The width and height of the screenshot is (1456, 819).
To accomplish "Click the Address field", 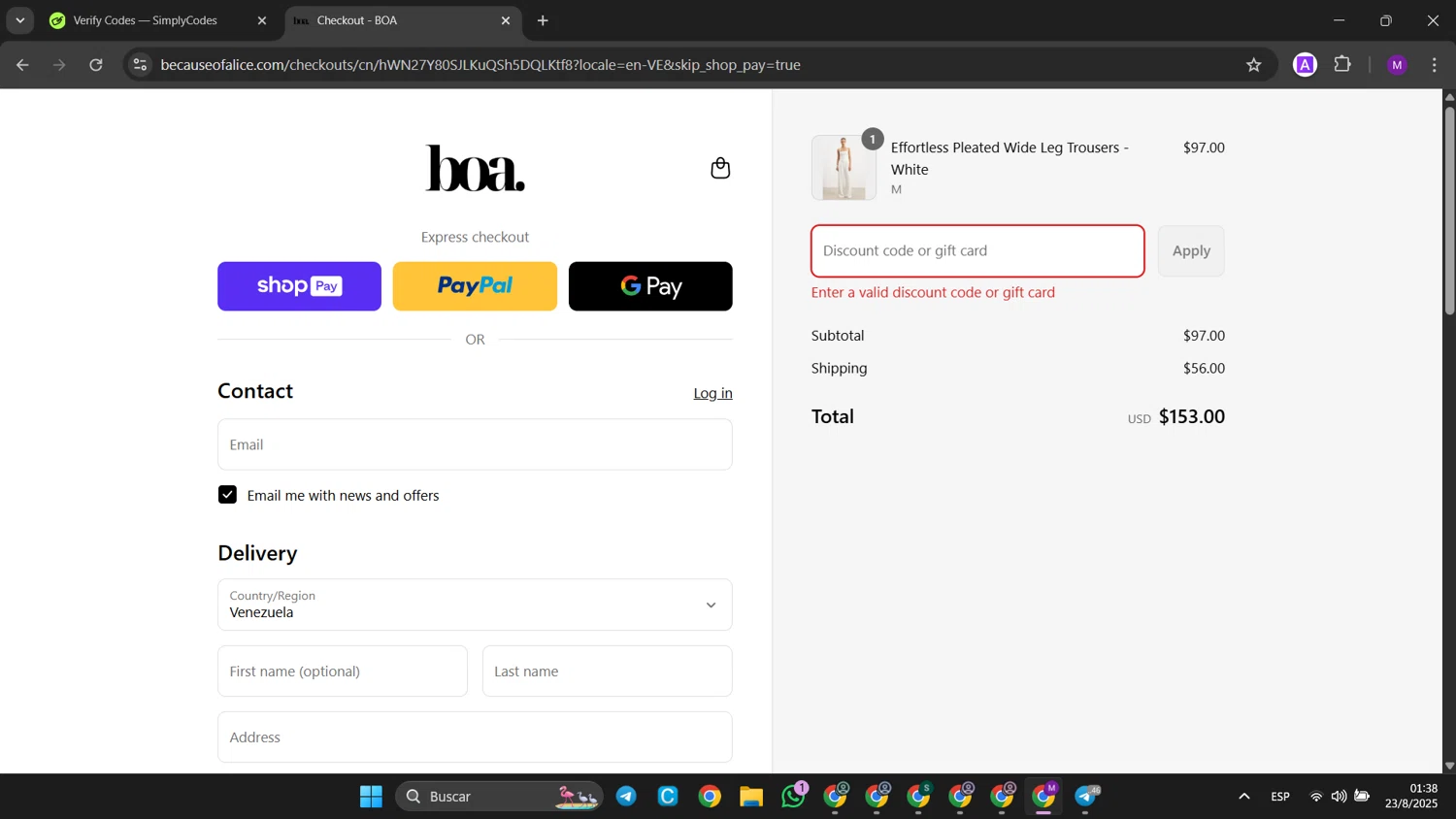I will pyautogui.click(x=475, y=737).
